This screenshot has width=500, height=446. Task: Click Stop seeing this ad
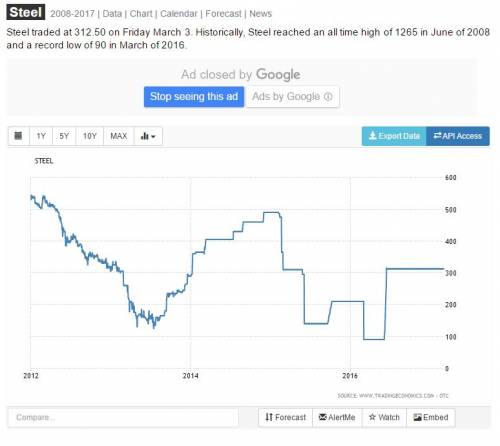pos(194,97)
